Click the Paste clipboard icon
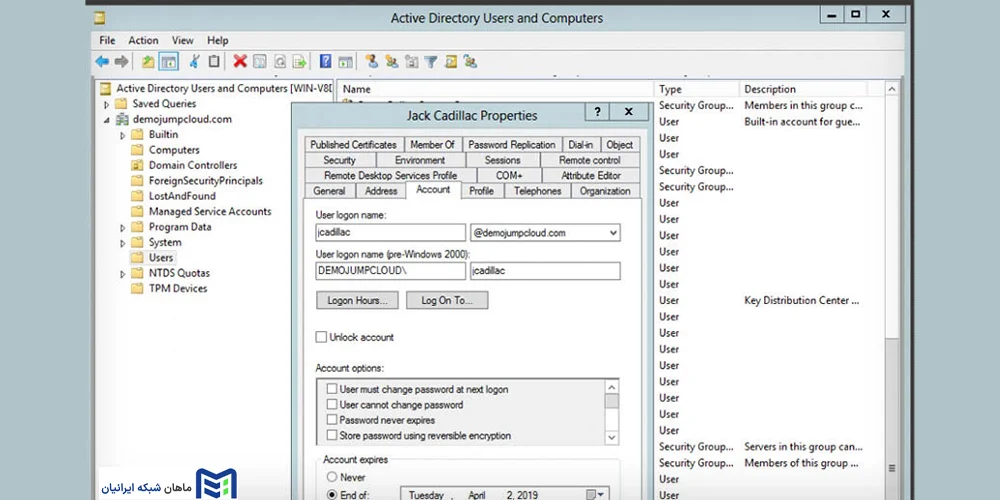This screenshot has height=500, width=1000. coord(214,61)
